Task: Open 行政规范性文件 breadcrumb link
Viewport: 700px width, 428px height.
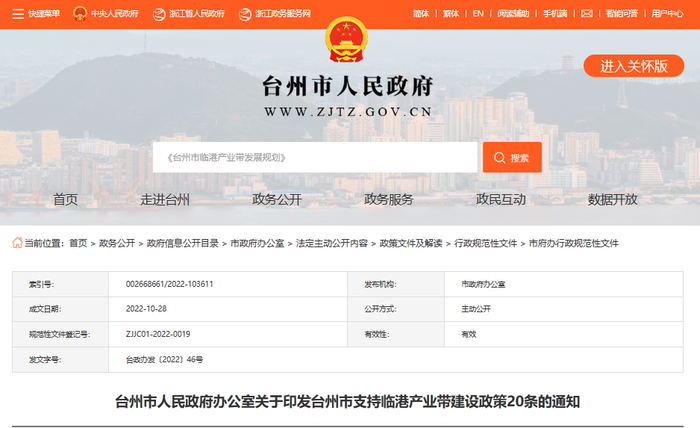Action: pyautogui.click(x=485, y=243)
